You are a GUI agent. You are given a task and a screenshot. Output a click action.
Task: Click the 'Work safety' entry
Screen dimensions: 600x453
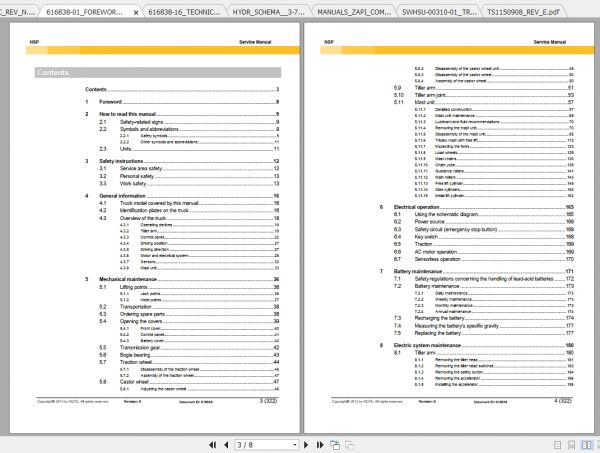133,184
